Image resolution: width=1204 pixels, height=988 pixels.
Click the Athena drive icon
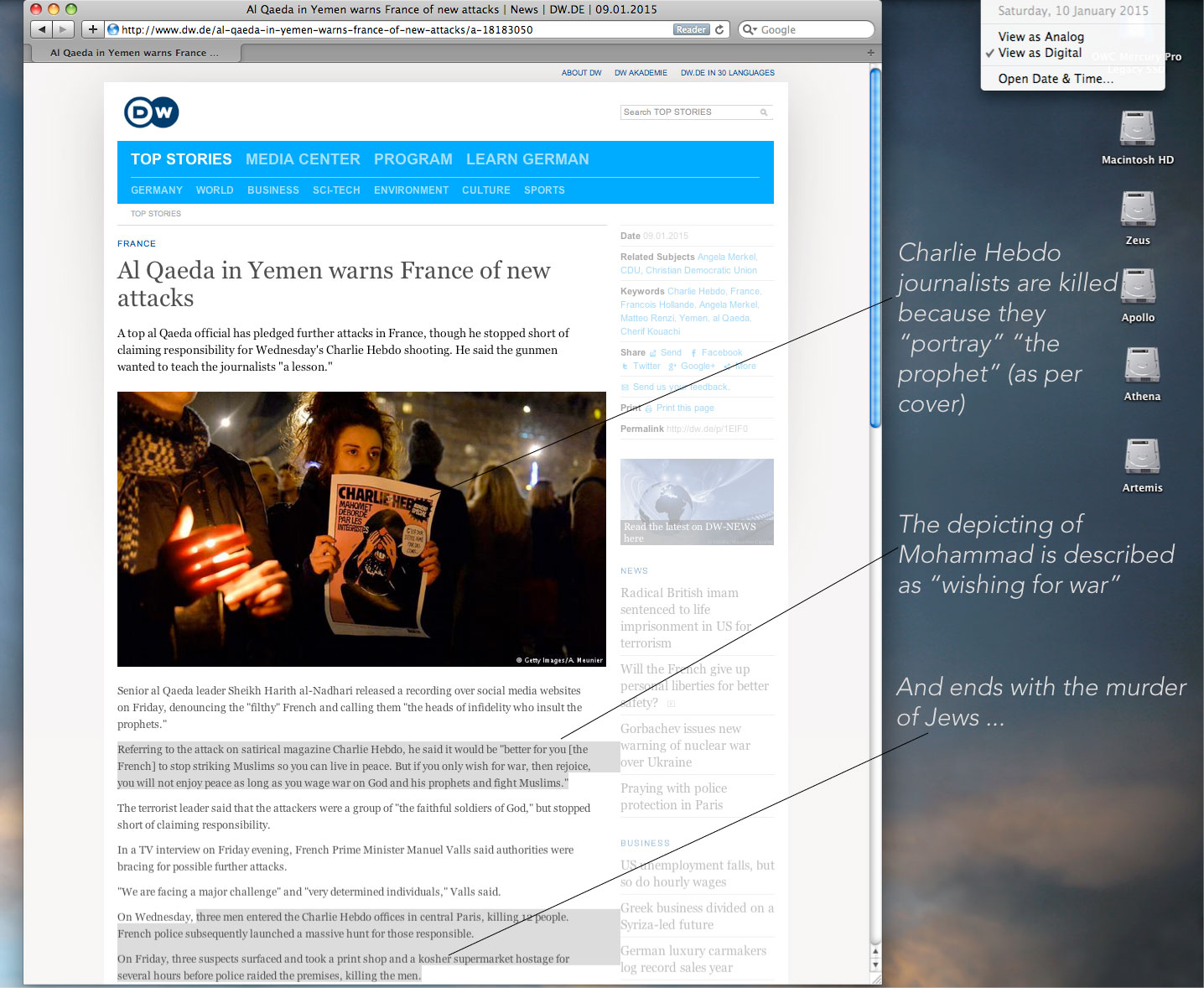click(1142, 366)
